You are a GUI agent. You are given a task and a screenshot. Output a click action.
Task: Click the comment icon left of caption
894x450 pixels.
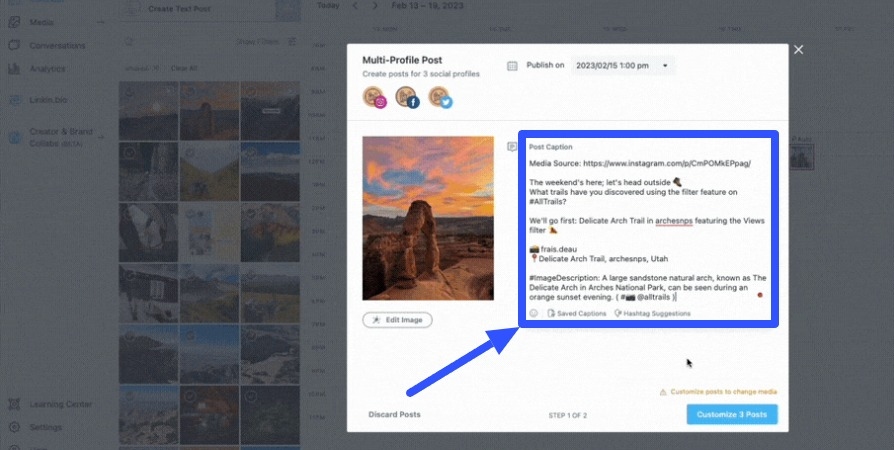tap(512, 146)
